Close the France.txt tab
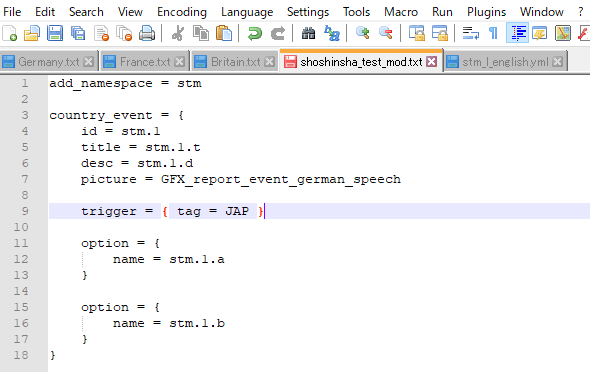 point(180,61)
